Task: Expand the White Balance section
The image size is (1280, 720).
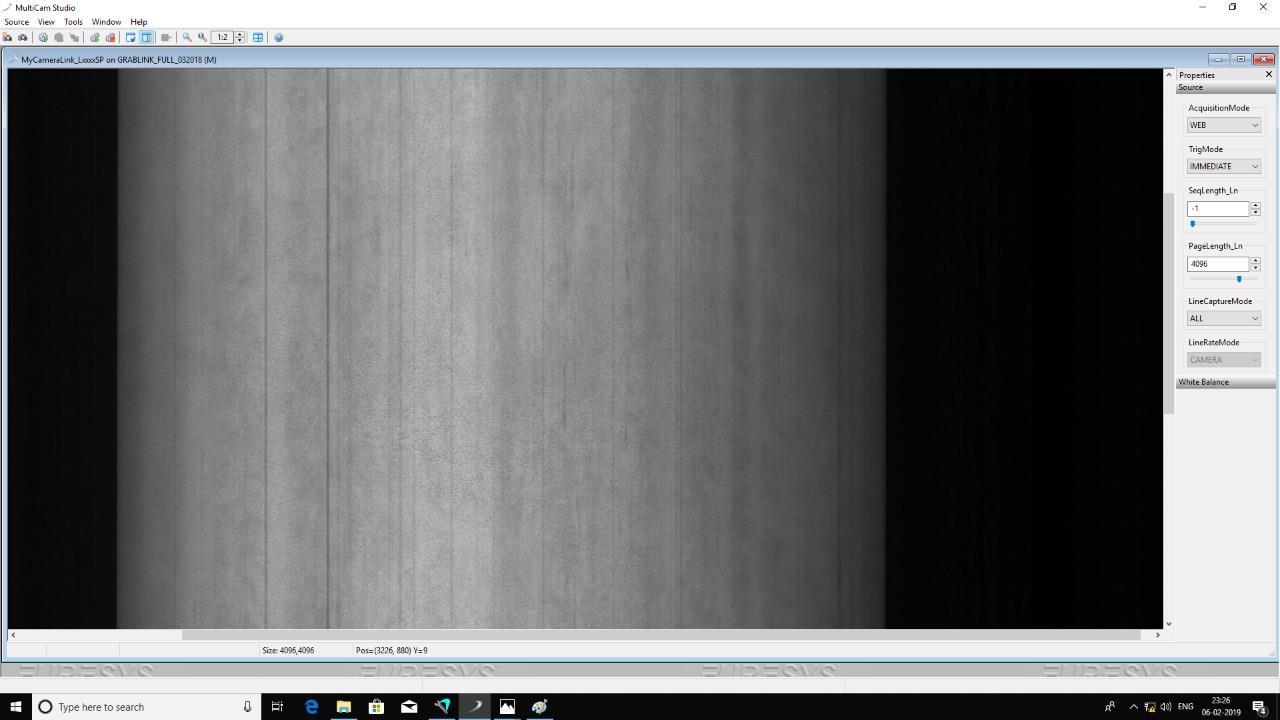Action: pyautogui.click(x=1226, y=382)
